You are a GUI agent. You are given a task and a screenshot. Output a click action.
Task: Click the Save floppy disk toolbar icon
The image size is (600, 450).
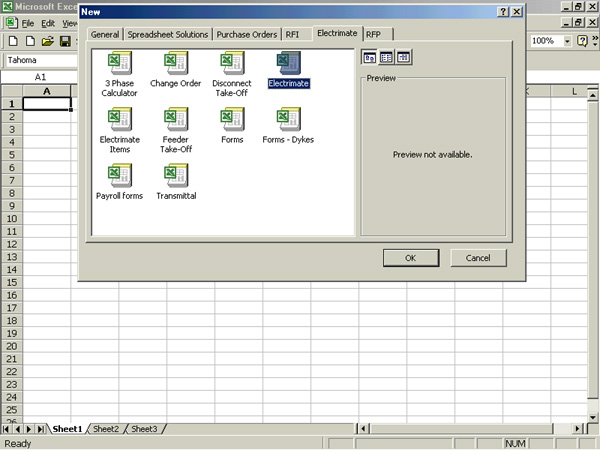pos(65,41)
